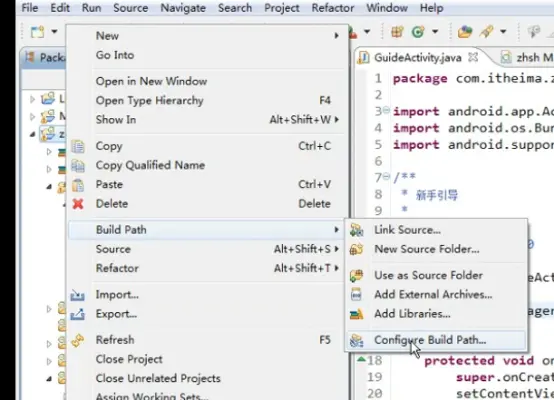Screen dimensions: 554x400
Task: Click the override marker at line 18
Action: tap(361, 359)
